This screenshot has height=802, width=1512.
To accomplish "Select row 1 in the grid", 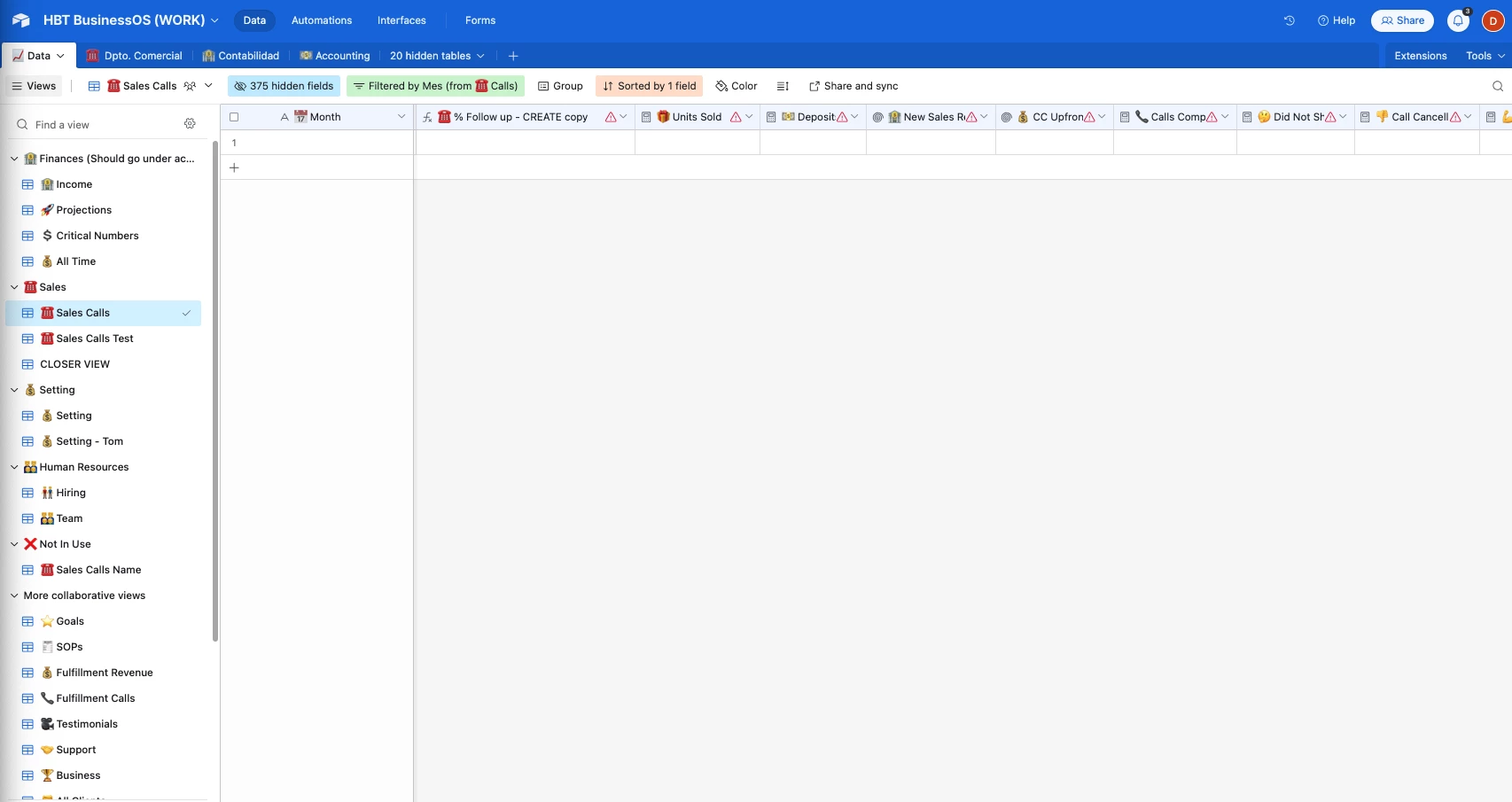I will (x=234, y=143).
